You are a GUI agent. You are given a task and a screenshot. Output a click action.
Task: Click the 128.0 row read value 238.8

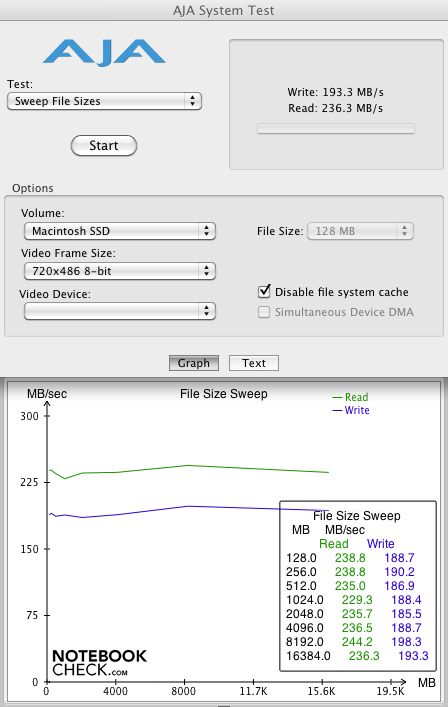350,558
